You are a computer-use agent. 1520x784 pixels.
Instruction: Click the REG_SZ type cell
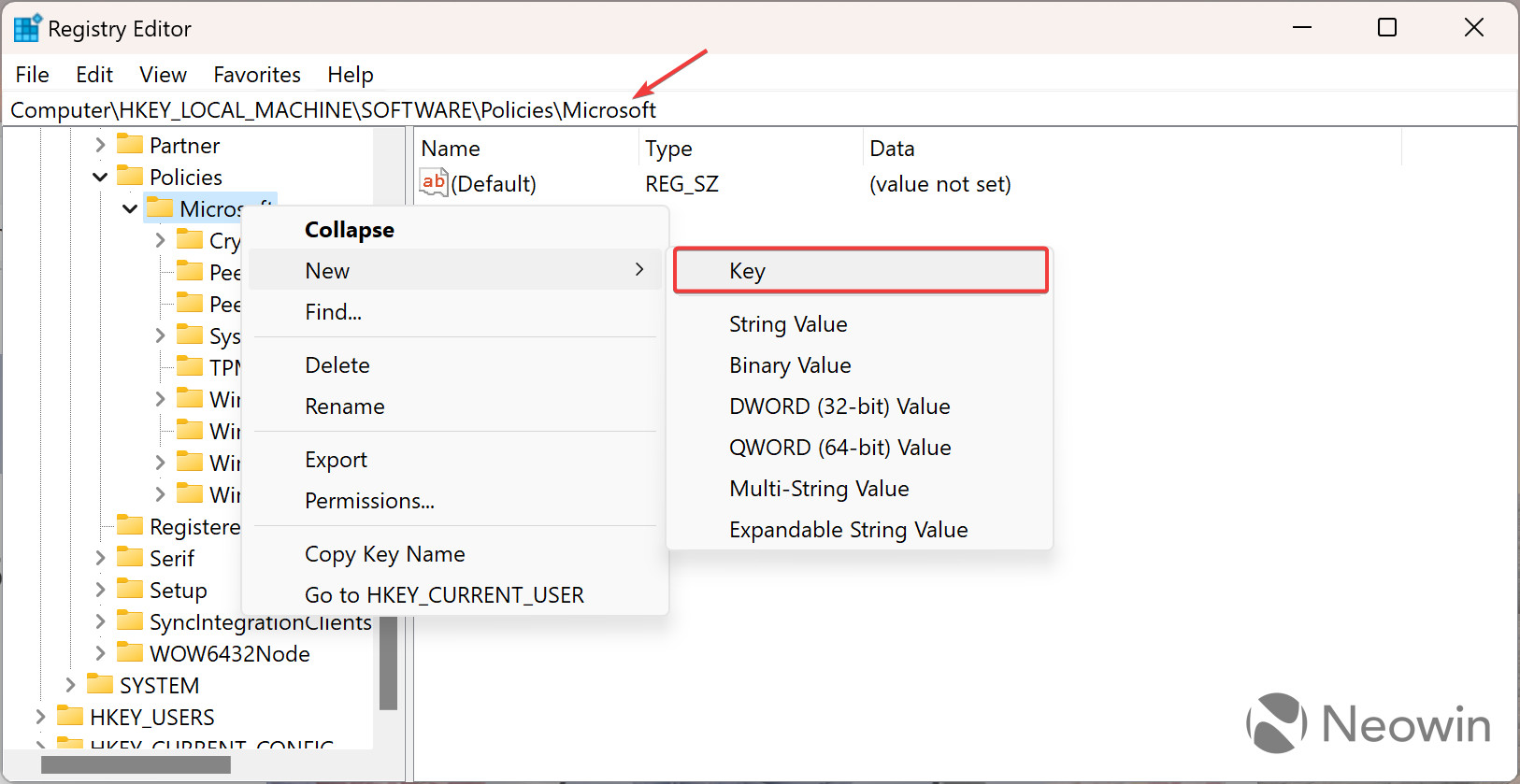pyautogui.click(x=681, y=184)
